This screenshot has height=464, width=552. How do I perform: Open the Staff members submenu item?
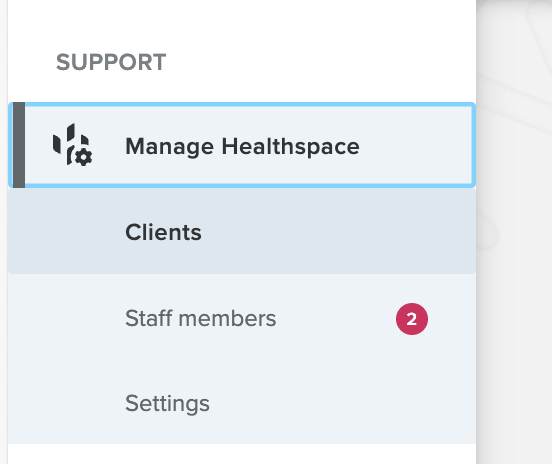click(x=242, y=319)
